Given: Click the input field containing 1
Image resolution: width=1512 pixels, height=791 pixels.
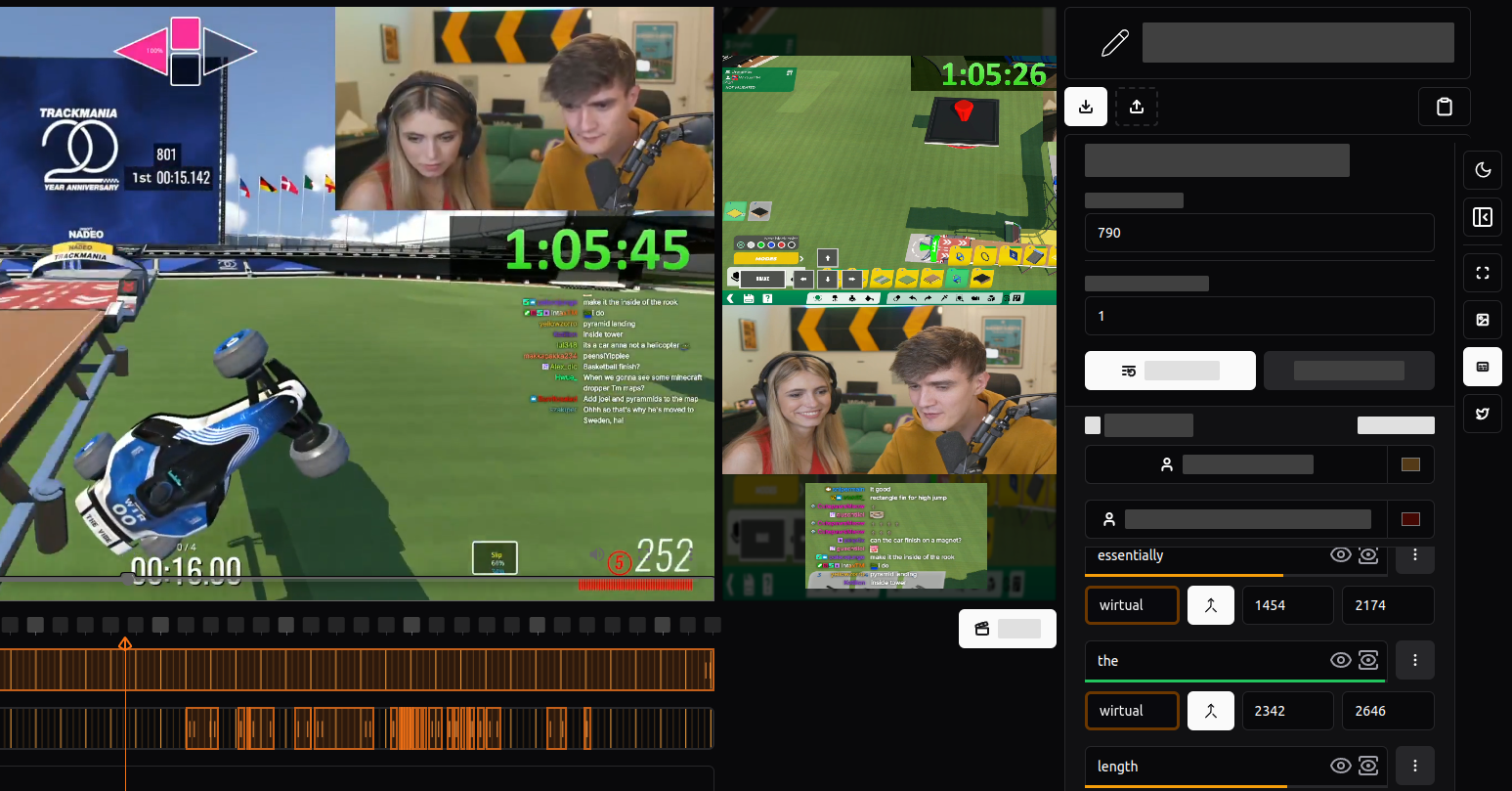Looking at the screenshot, I should click(1260, 316).
